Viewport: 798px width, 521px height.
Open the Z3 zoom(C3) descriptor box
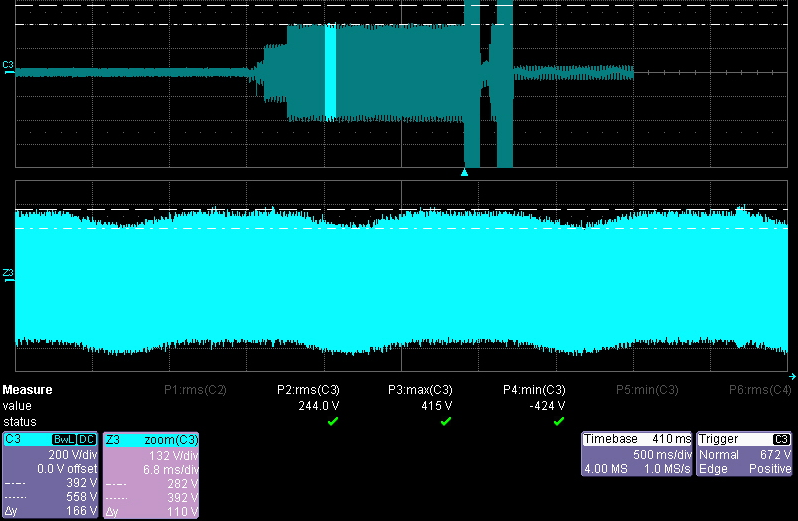point(151,475)
